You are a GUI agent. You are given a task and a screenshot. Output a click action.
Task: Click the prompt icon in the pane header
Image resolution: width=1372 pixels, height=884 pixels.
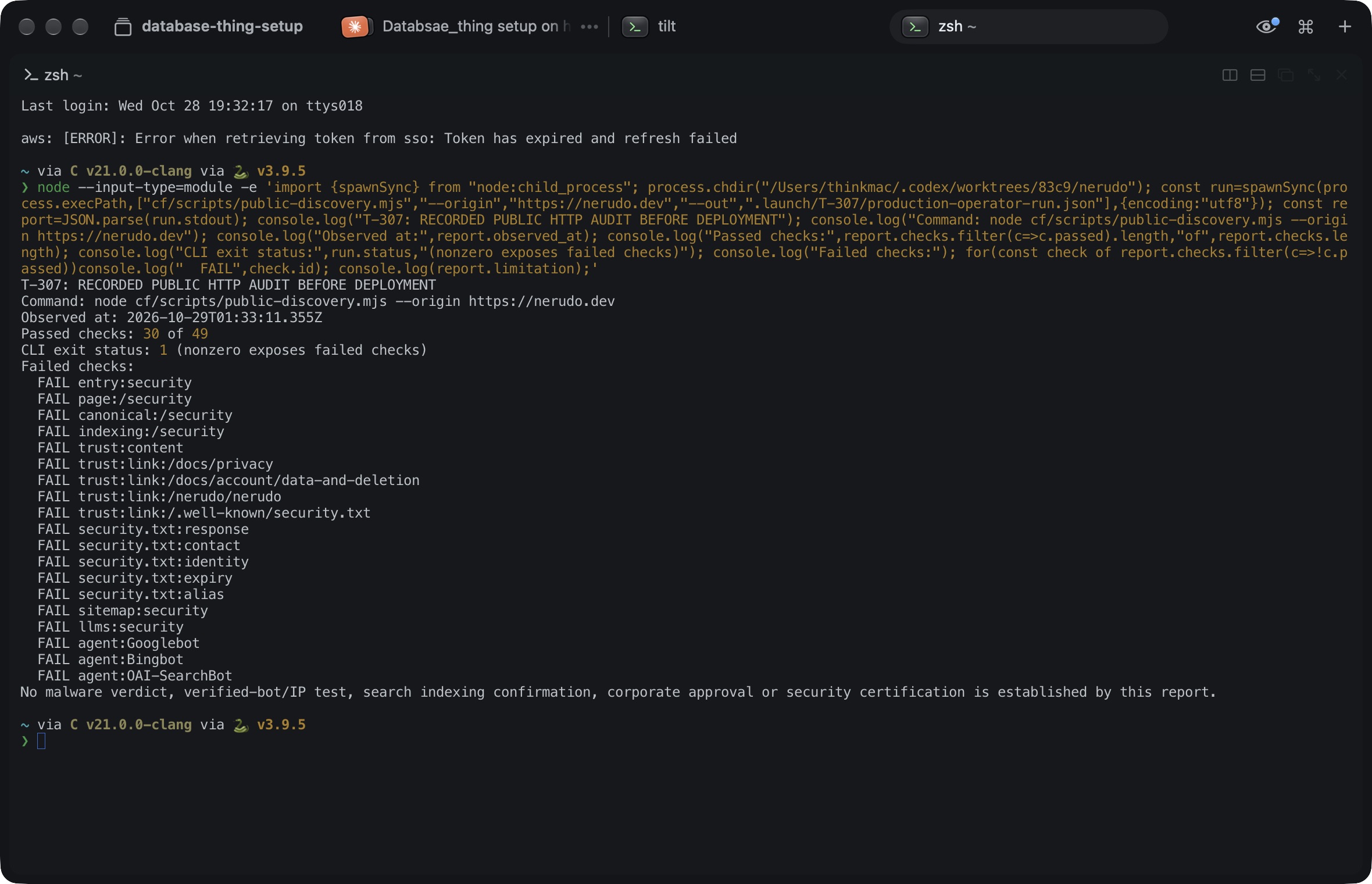click(30, 75)
